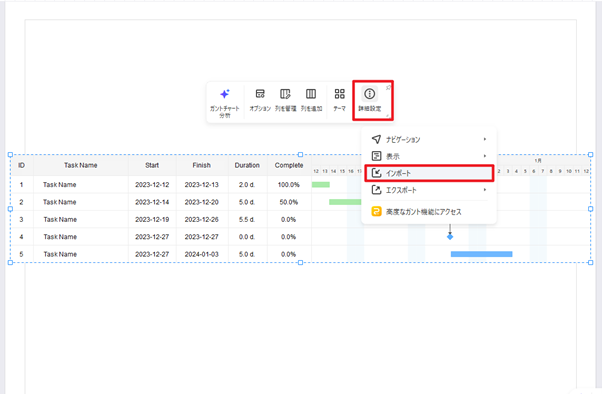Select the 2.0 d. duration cell
This screenshot has height=394, width=602.
point(247,185)
